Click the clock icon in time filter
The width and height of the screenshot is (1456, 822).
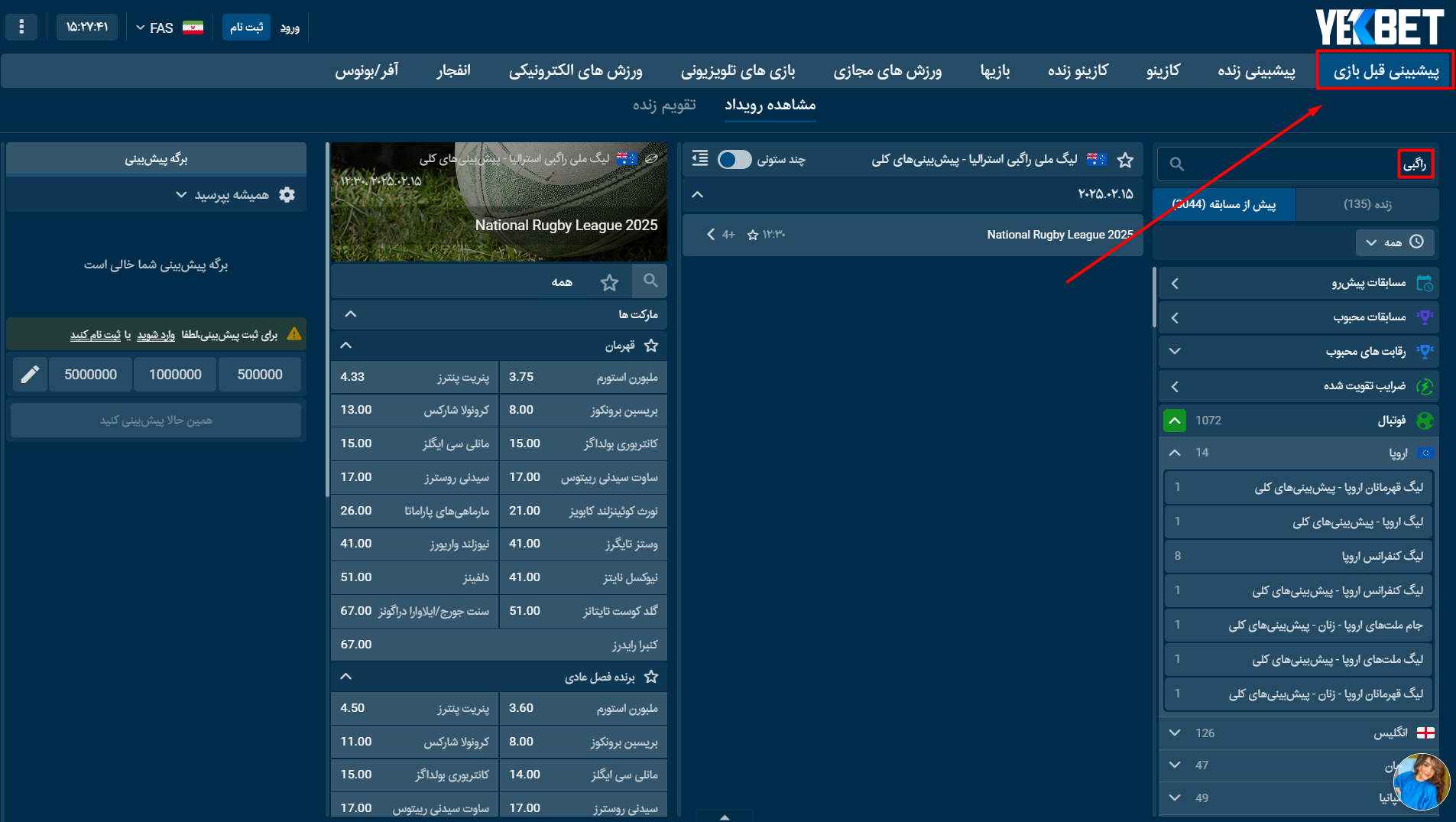(1416, 242)
